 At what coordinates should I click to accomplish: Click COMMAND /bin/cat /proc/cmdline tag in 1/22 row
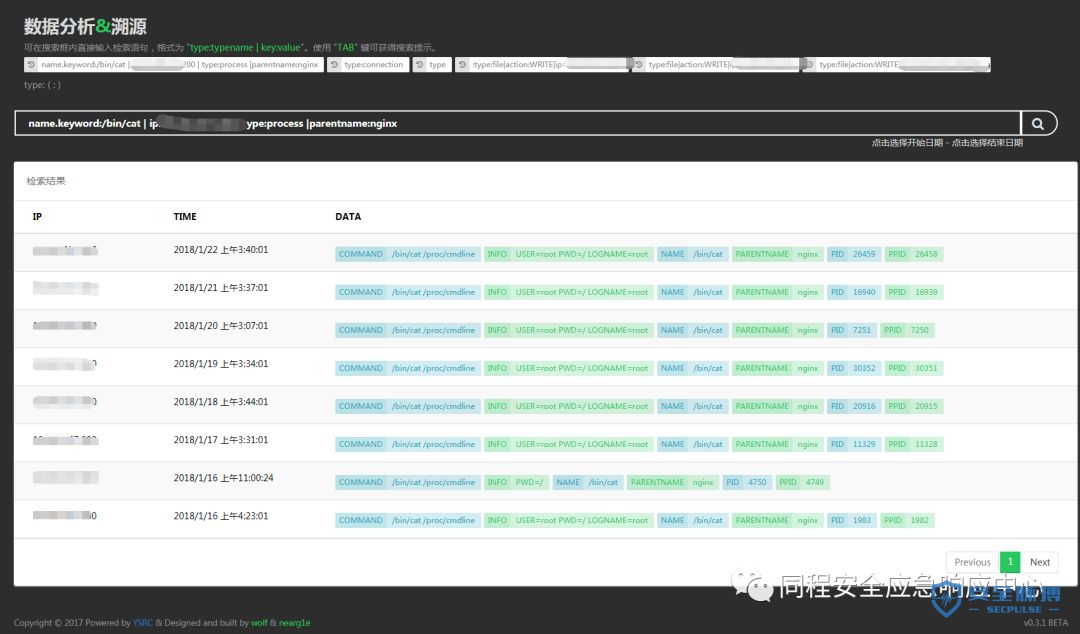407,254
